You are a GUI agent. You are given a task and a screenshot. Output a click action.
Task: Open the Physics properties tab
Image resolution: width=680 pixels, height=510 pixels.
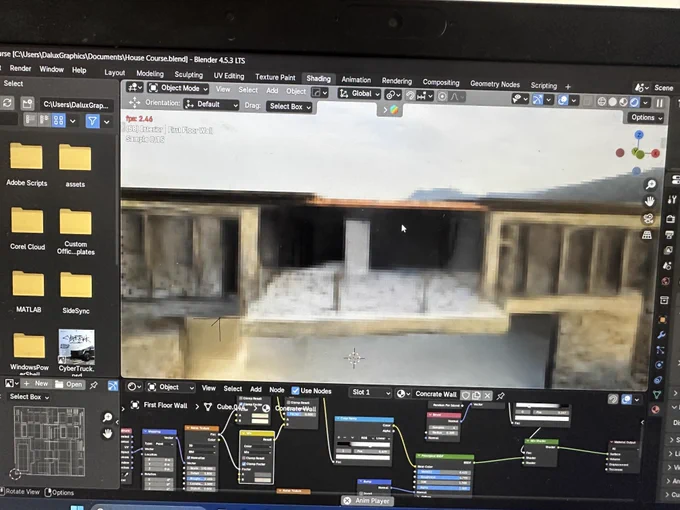[659, 365]
